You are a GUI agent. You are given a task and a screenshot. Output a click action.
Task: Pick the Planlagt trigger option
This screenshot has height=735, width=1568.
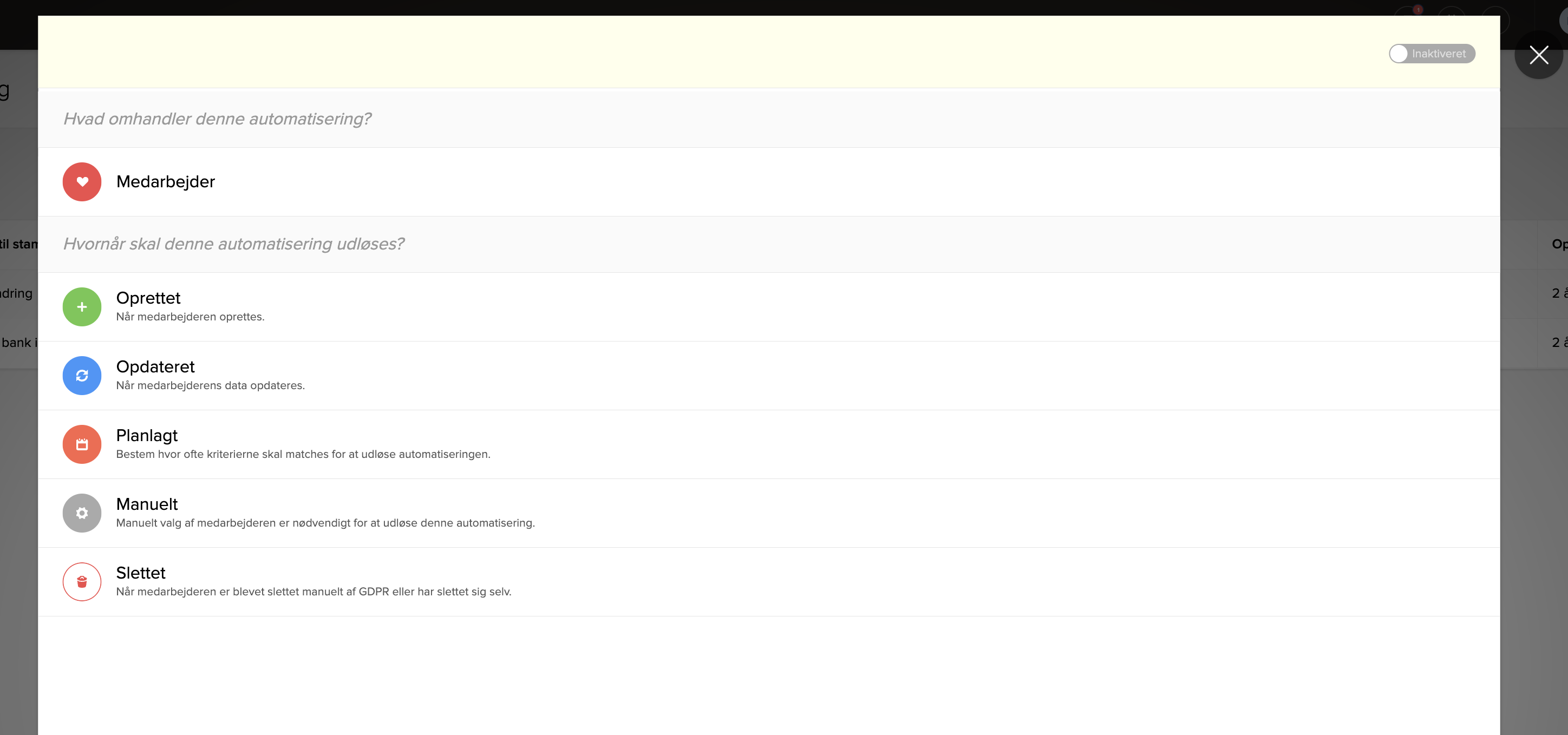coord(147,435)
